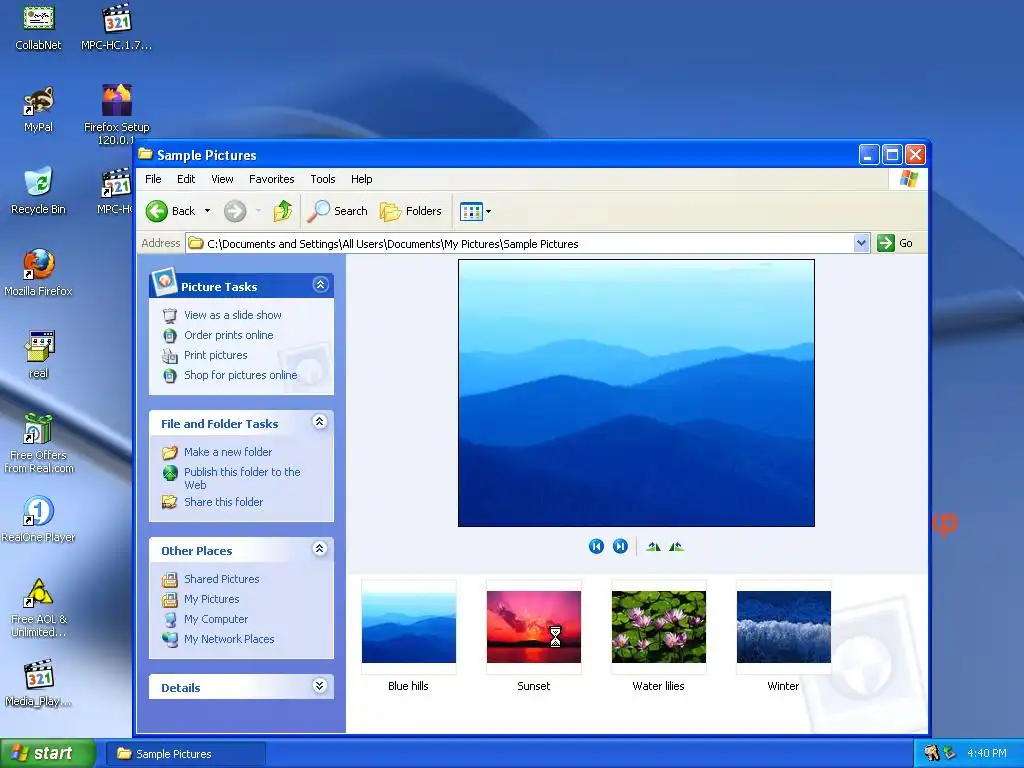Screen dimensions: 1024x768
Task: Select the CollabNet desktop icon
Action: [39, 27]
